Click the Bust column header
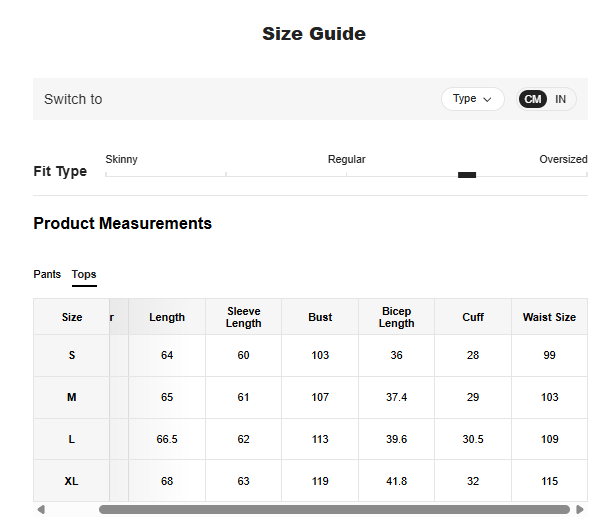The width and height of the screenshot is (603, 532). point(320,317)
